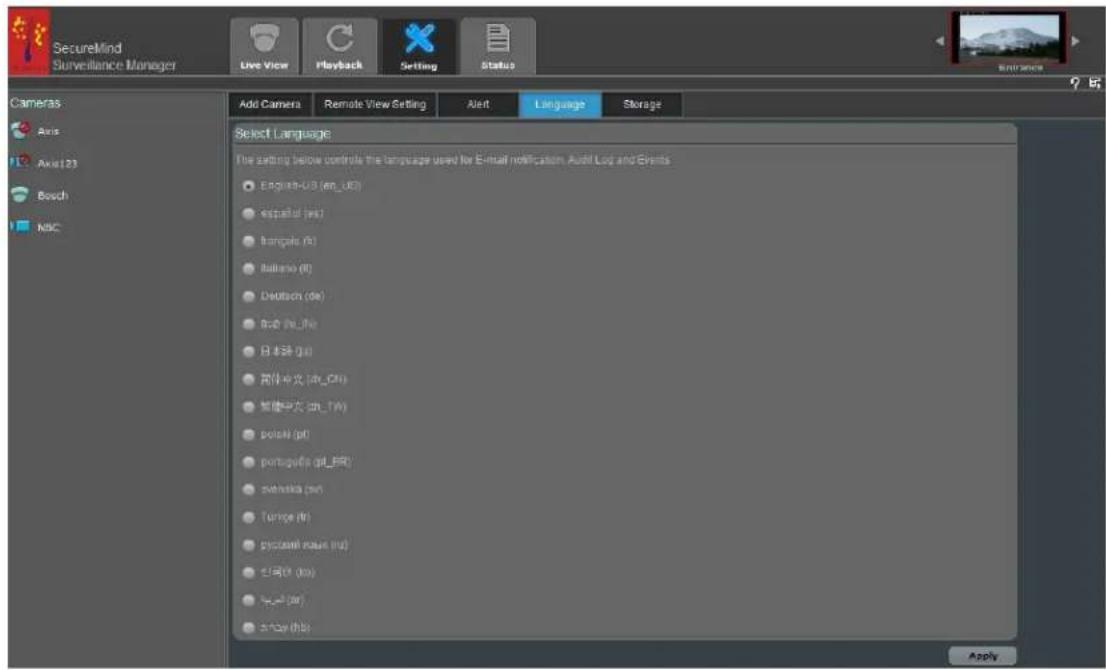1106x670 pixels.
Task: Select español (es) language
Action: click(x=248, y=214)
